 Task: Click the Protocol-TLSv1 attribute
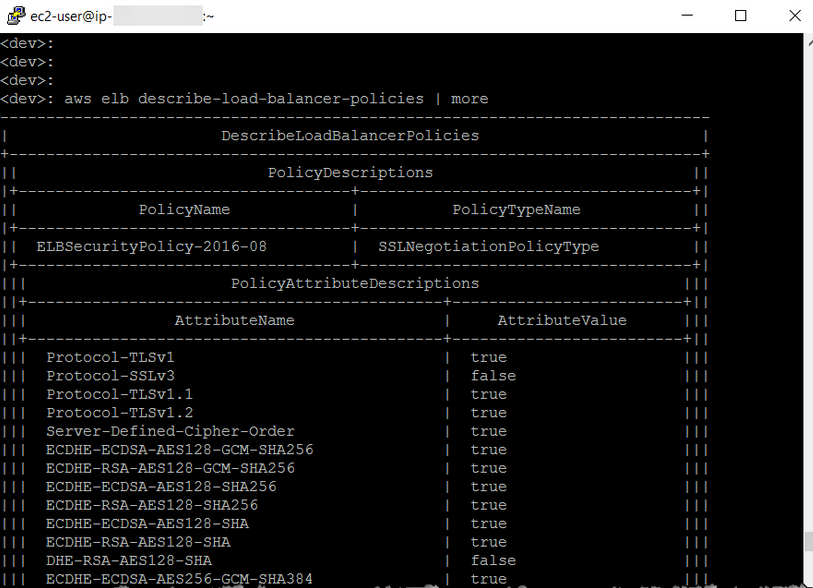pyautogui.click(x=110, y=357)
